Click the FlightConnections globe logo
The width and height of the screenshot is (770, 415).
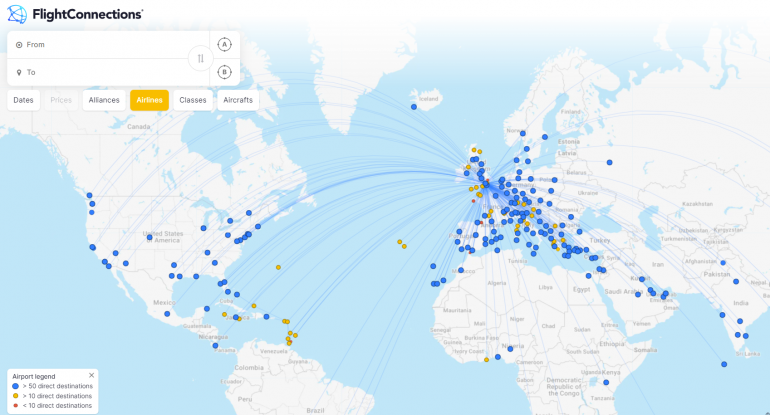[17, 14]
